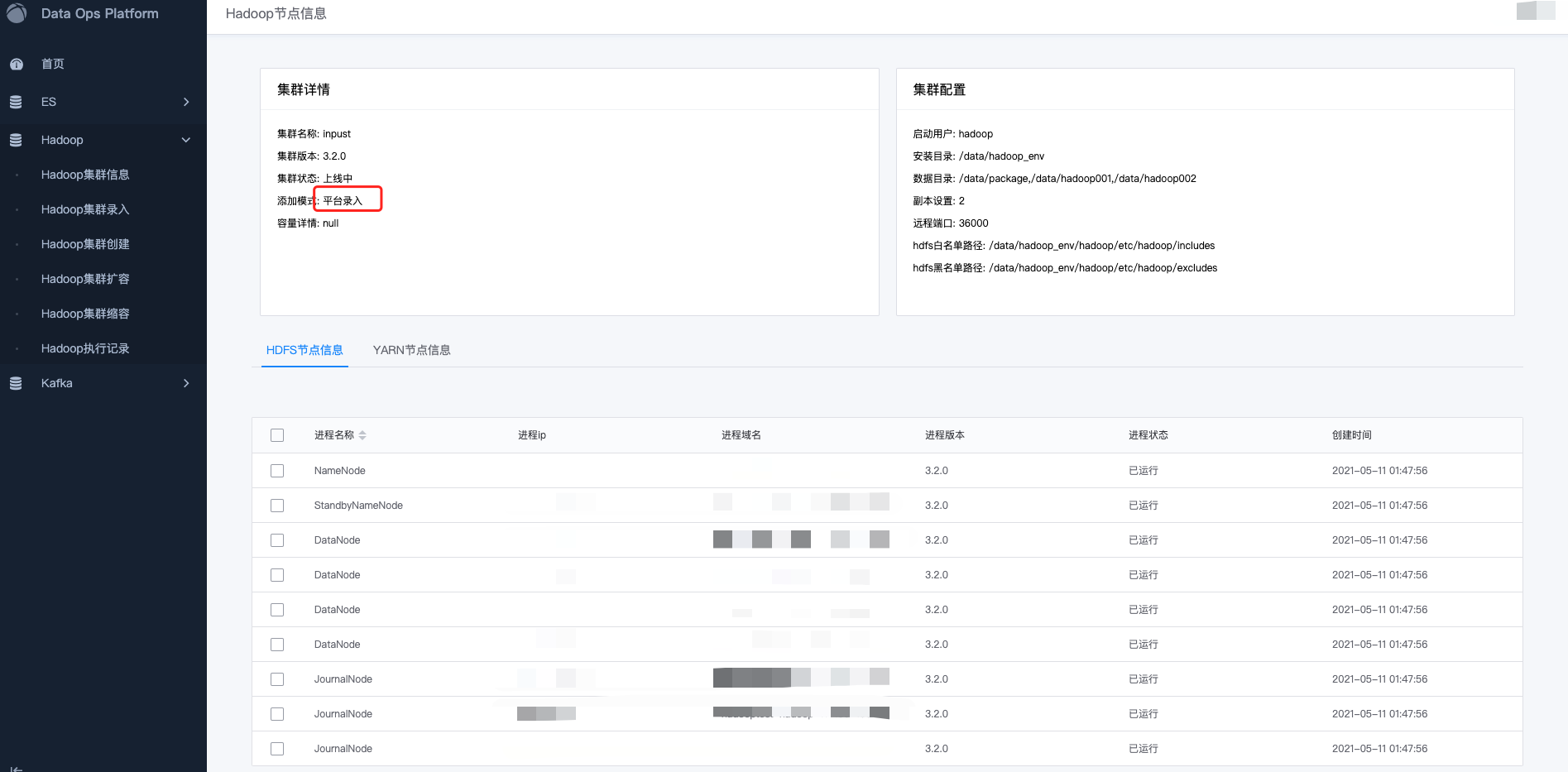Click the hdfs黑名单路径 excludes line
The width and height of the screenshot is (1568, 772).
[1065, 268]
